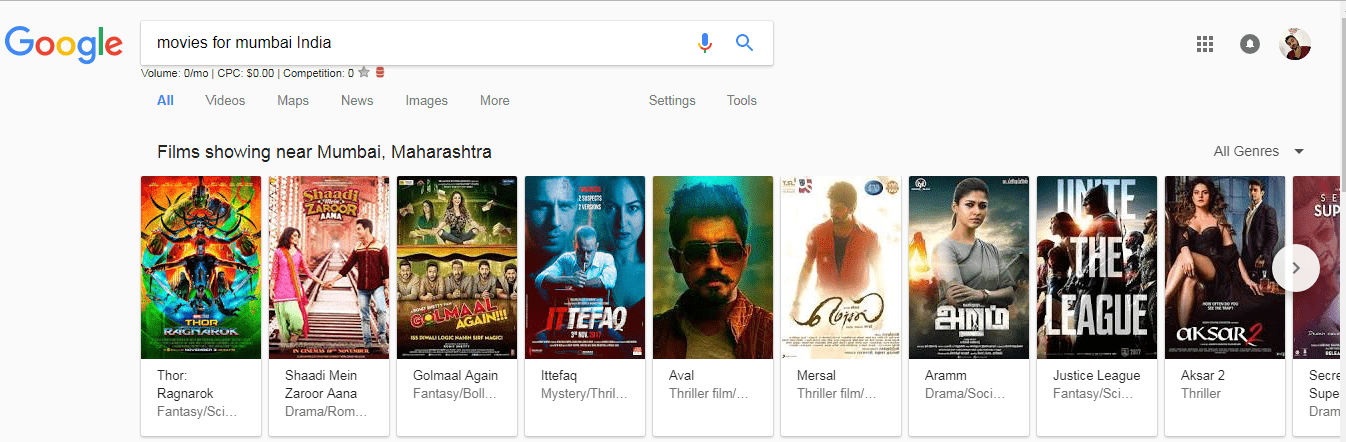Expand the All Genres dropdown

click(1258, 151)
